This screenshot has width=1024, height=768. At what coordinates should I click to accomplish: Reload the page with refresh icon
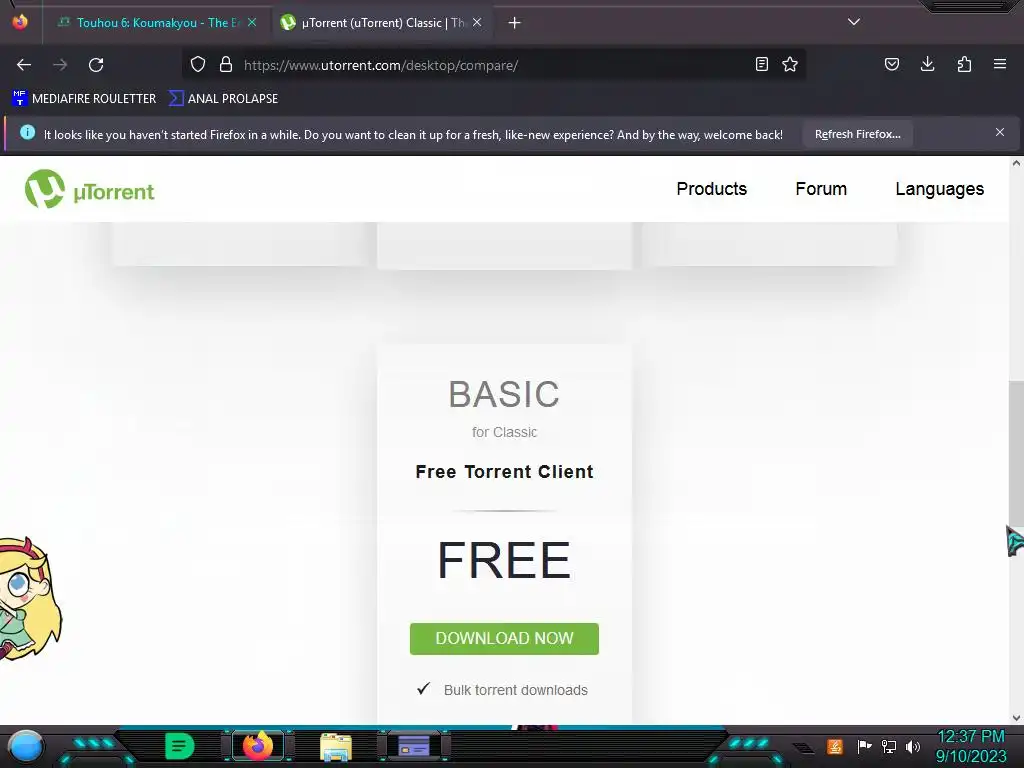[x=96, y=65]
